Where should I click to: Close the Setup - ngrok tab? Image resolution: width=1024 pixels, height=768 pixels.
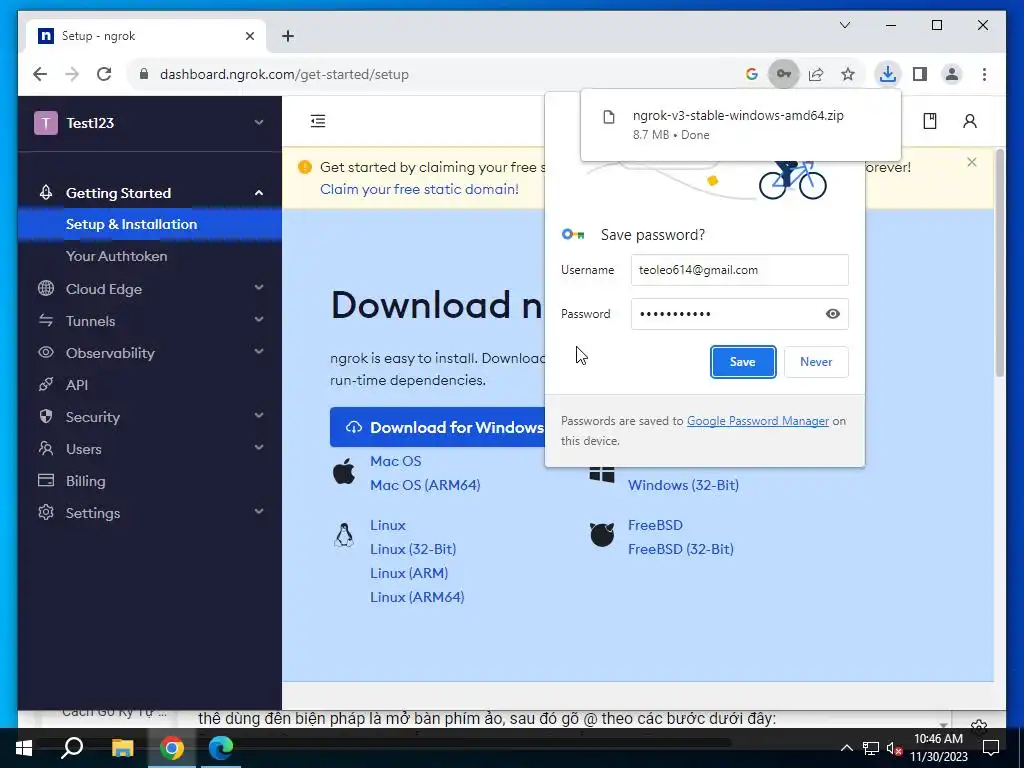249,36
